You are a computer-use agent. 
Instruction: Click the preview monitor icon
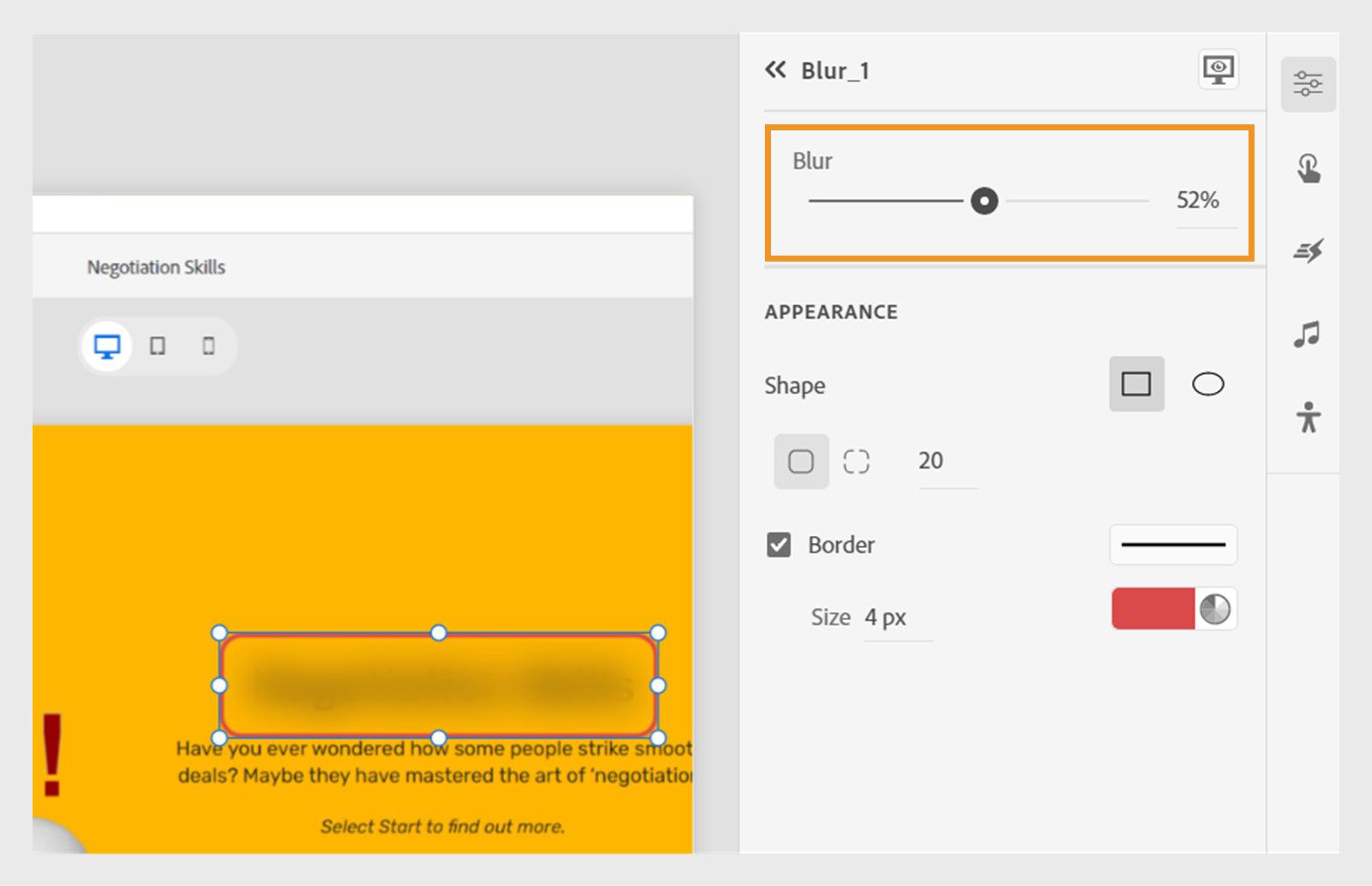(x=1218, y=69)
